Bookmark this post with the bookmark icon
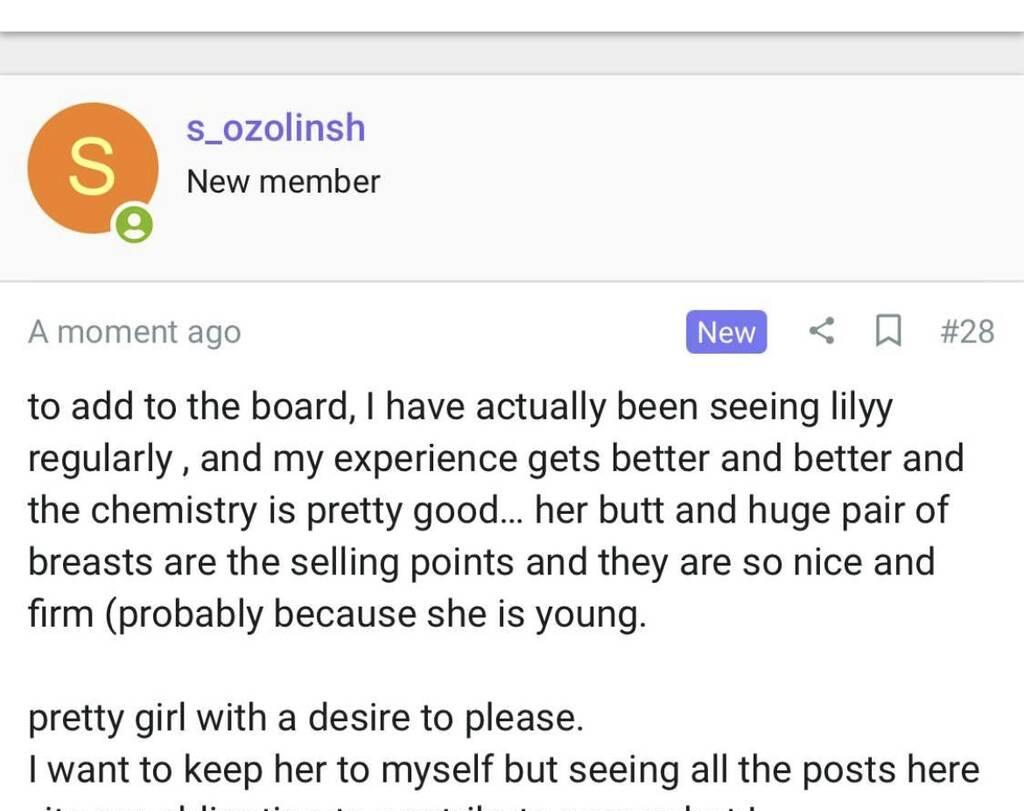This screenshot has width=1024, height=811. (x=887, y=331)
